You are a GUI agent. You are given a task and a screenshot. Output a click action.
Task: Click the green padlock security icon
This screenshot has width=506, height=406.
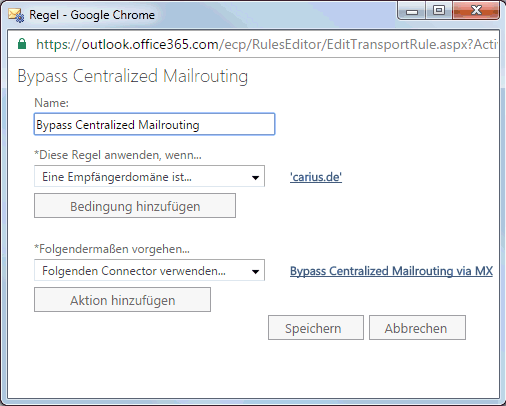[x=22, y=44]
